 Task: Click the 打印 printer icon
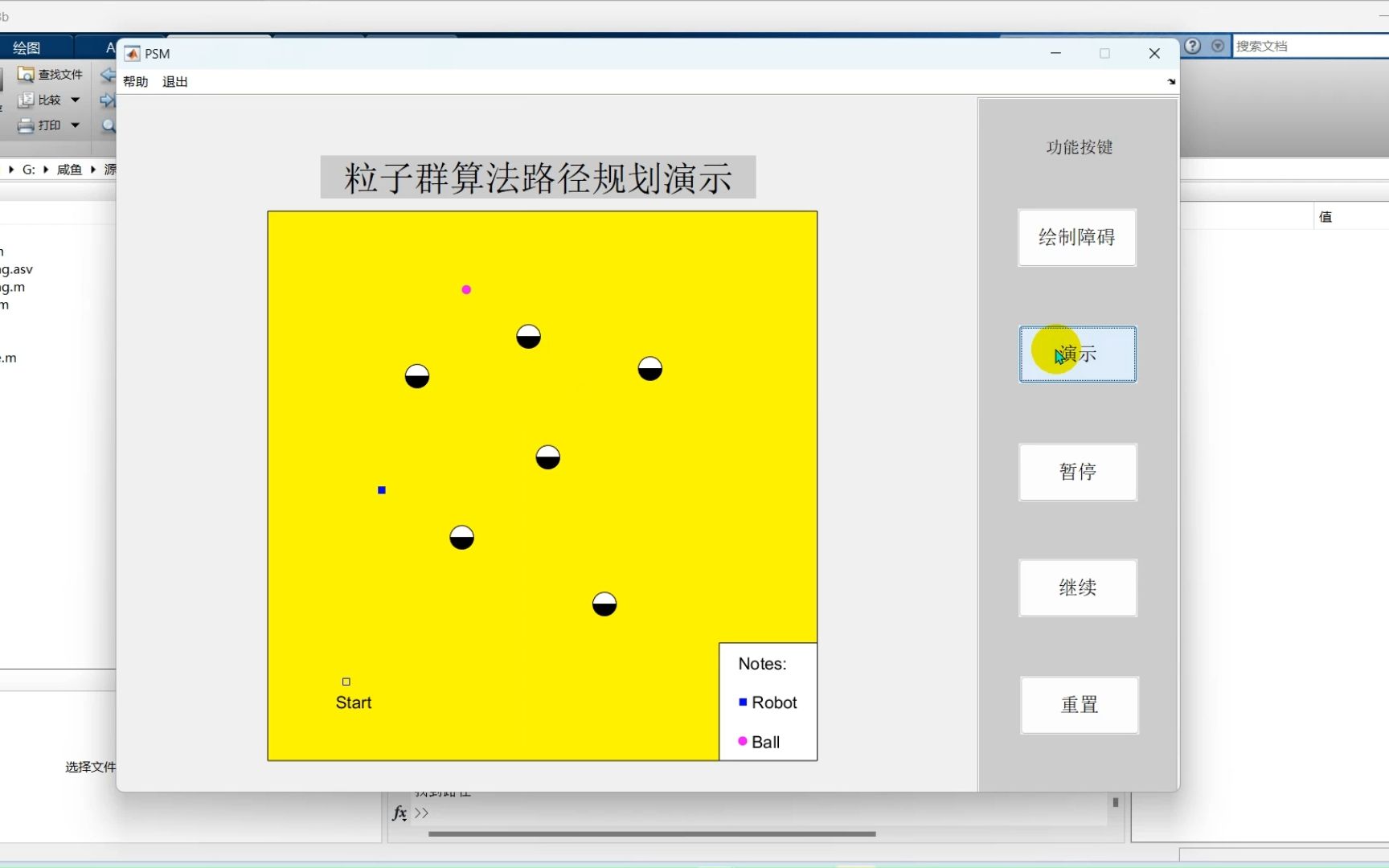point(26,125)
